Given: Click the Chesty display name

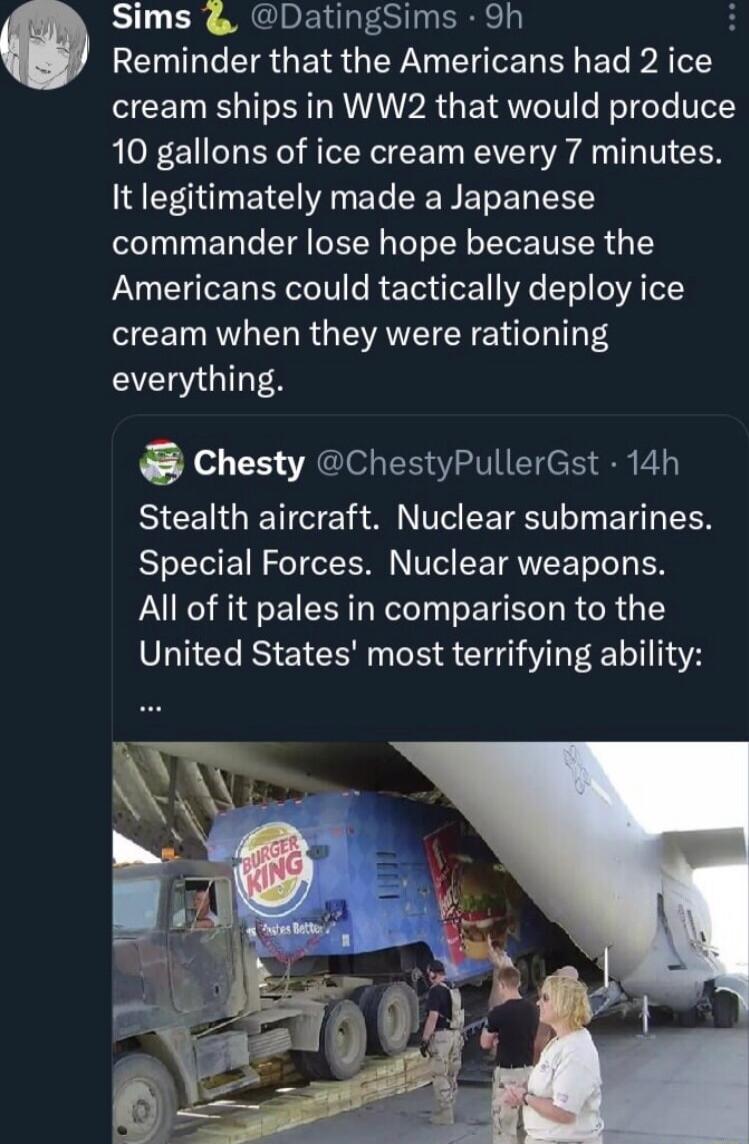Looking at the screenshot, I should [x=249, y=462].
